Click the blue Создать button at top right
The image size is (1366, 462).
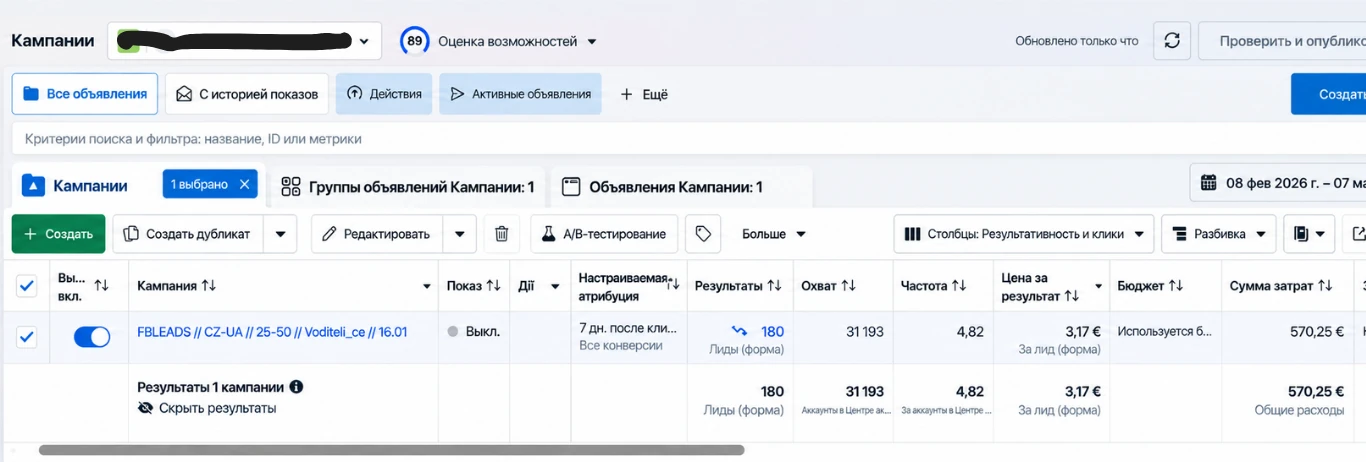[1328, 94]
